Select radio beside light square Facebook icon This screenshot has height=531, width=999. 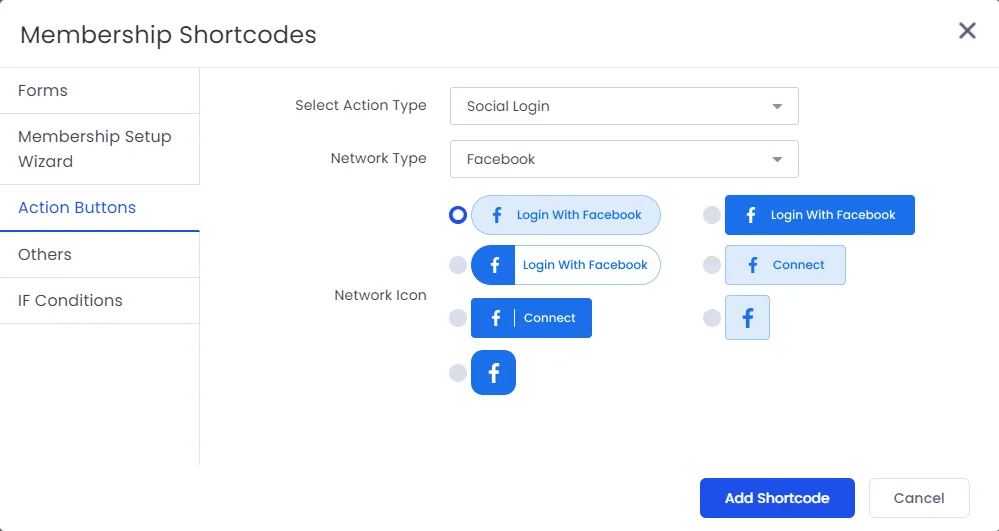click(712, 318)
